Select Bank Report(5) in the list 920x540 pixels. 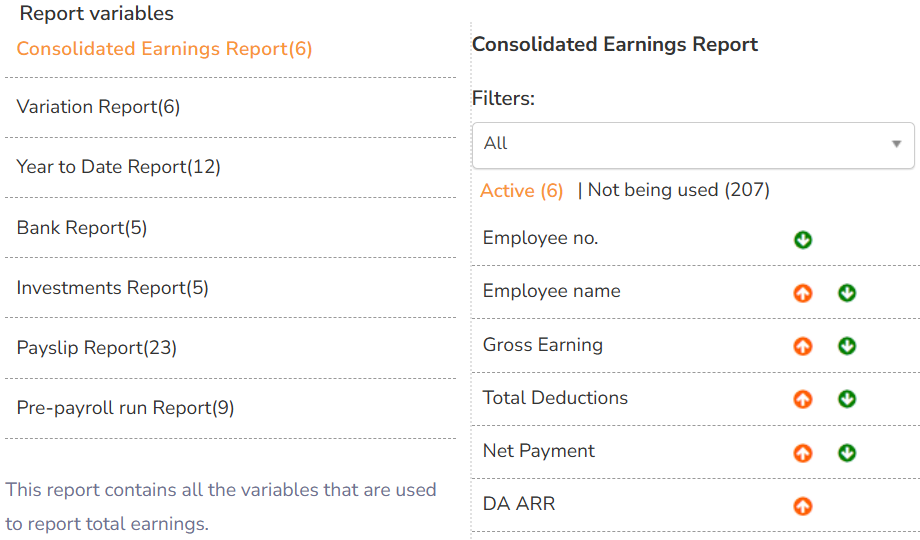coord(82,228)
